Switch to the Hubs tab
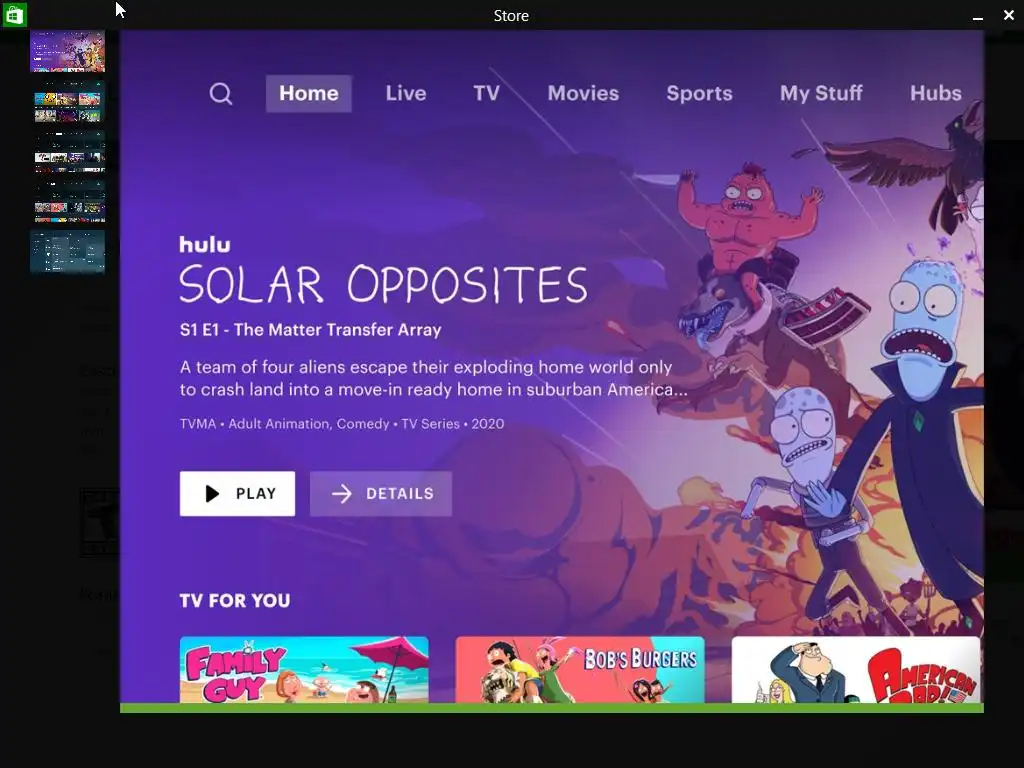This screenshot has width=1024, height=768. point(936,93)
